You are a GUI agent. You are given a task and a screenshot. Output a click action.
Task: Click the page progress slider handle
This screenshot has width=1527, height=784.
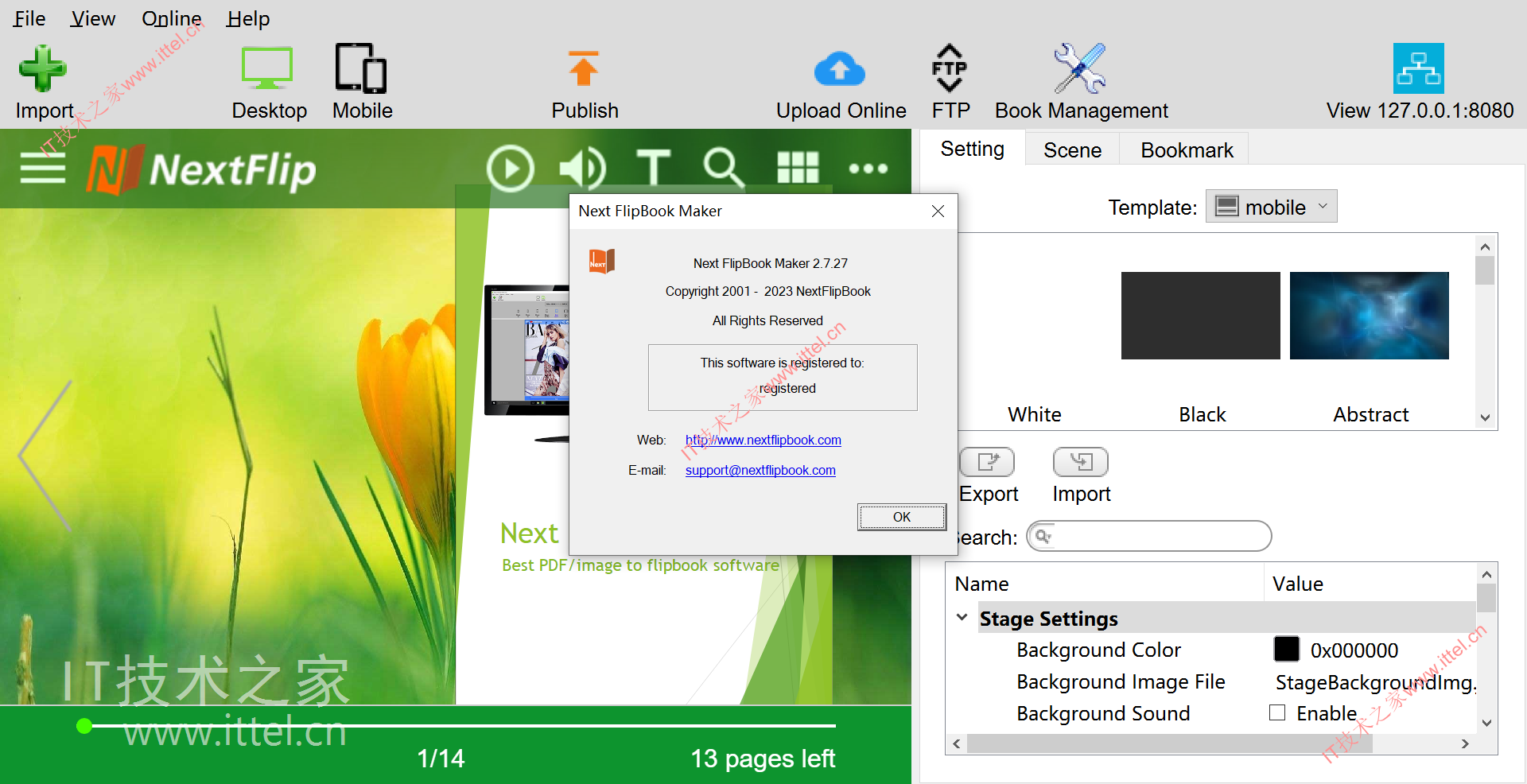click(x=84, y=725)
